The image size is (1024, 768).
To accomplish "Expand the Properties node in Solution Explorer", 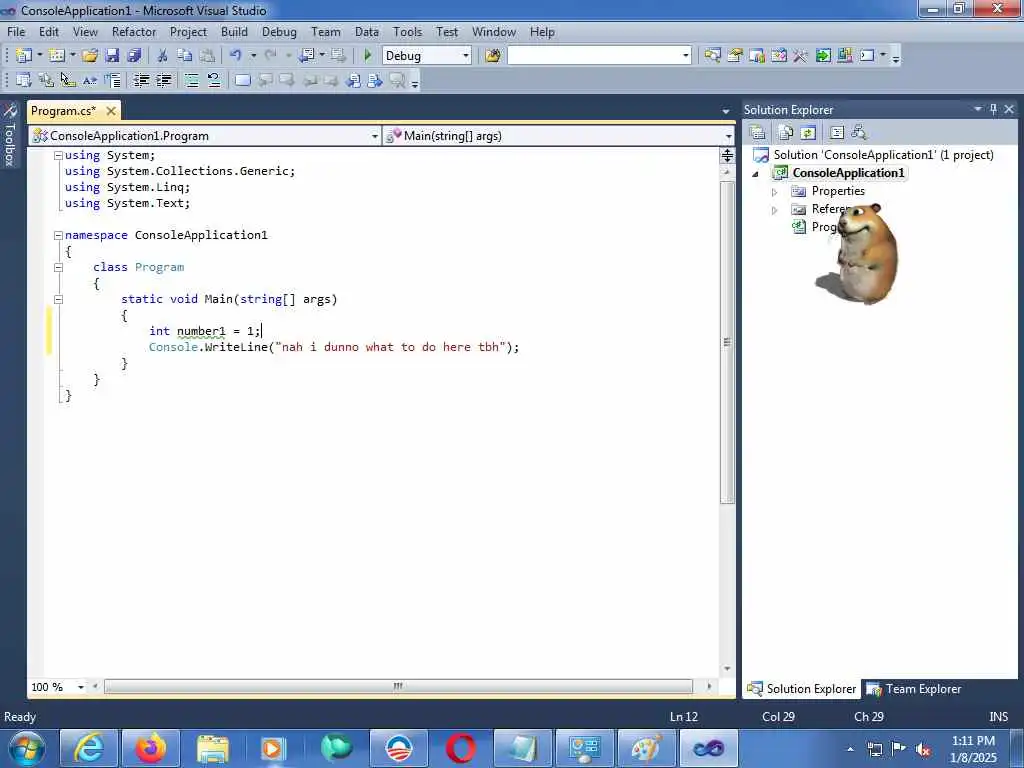I will click(x=775, y=192).
